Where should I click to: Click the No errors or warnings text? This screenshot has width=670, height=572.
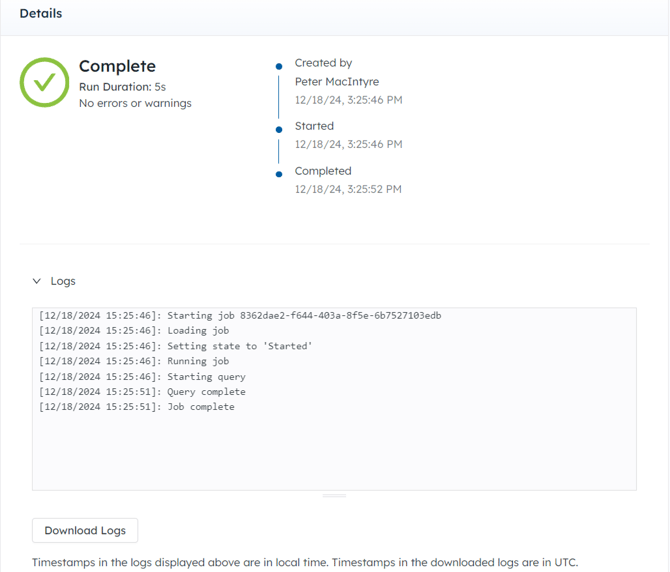point(135,103)
